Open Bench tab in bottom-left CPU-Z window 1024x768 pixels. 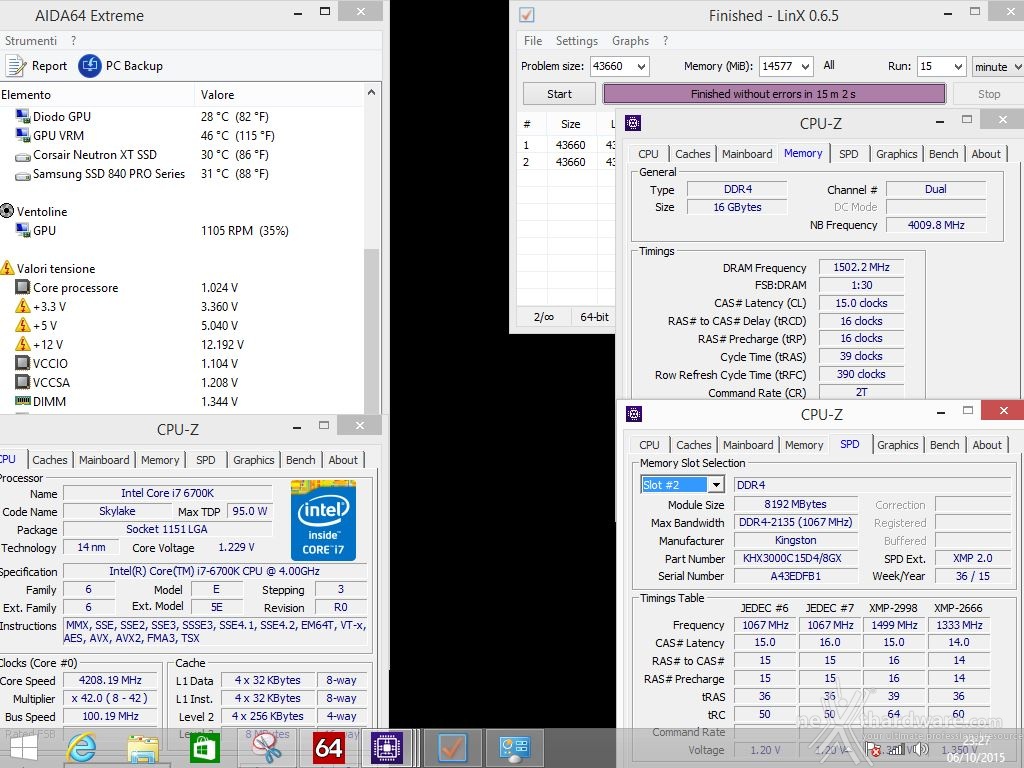tap(300, 460)
